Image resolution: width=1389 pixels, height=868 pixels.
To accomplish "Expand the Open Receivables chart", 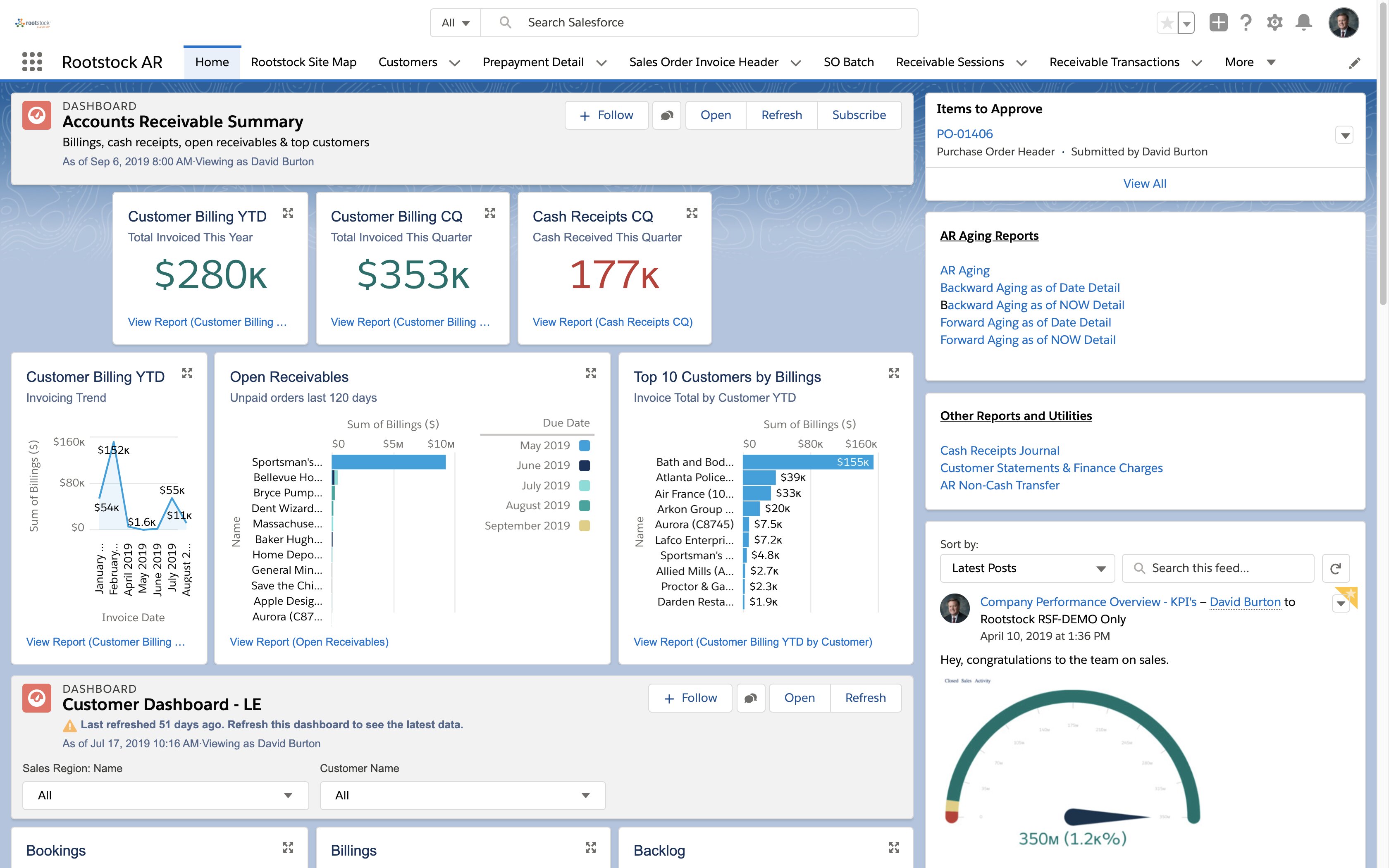I will pos(590,374).
